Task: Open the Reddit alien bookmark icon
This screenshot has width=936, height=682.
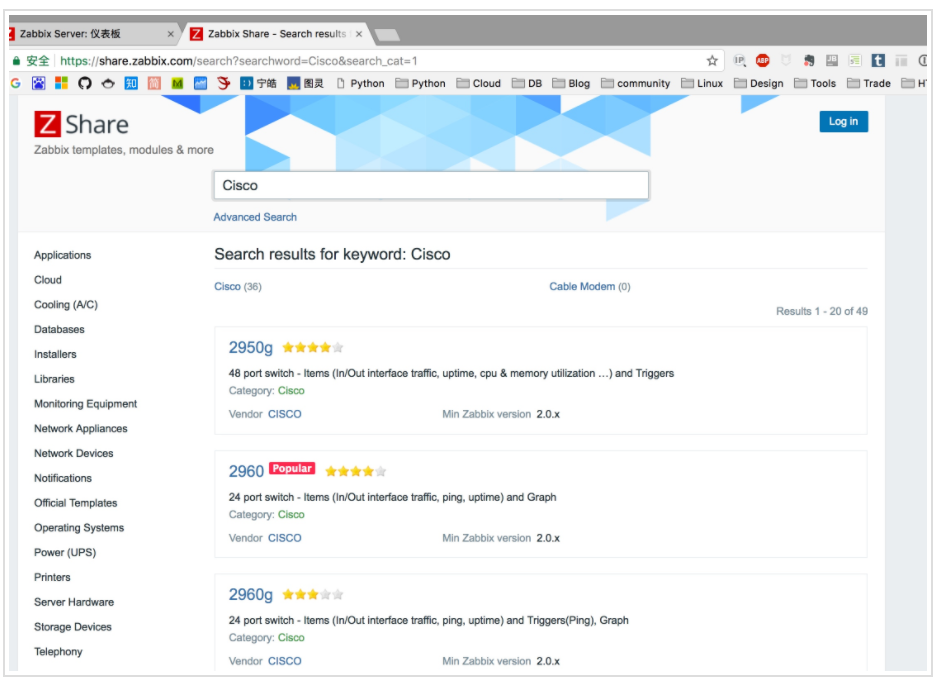Action: point(107,84)
